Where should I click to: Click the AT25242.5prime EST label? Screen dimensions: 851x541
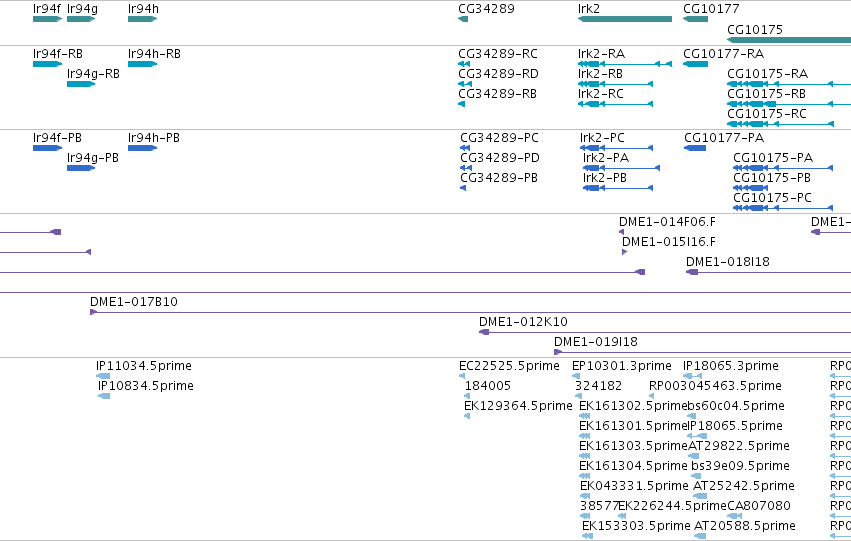(x=744, y=487)
